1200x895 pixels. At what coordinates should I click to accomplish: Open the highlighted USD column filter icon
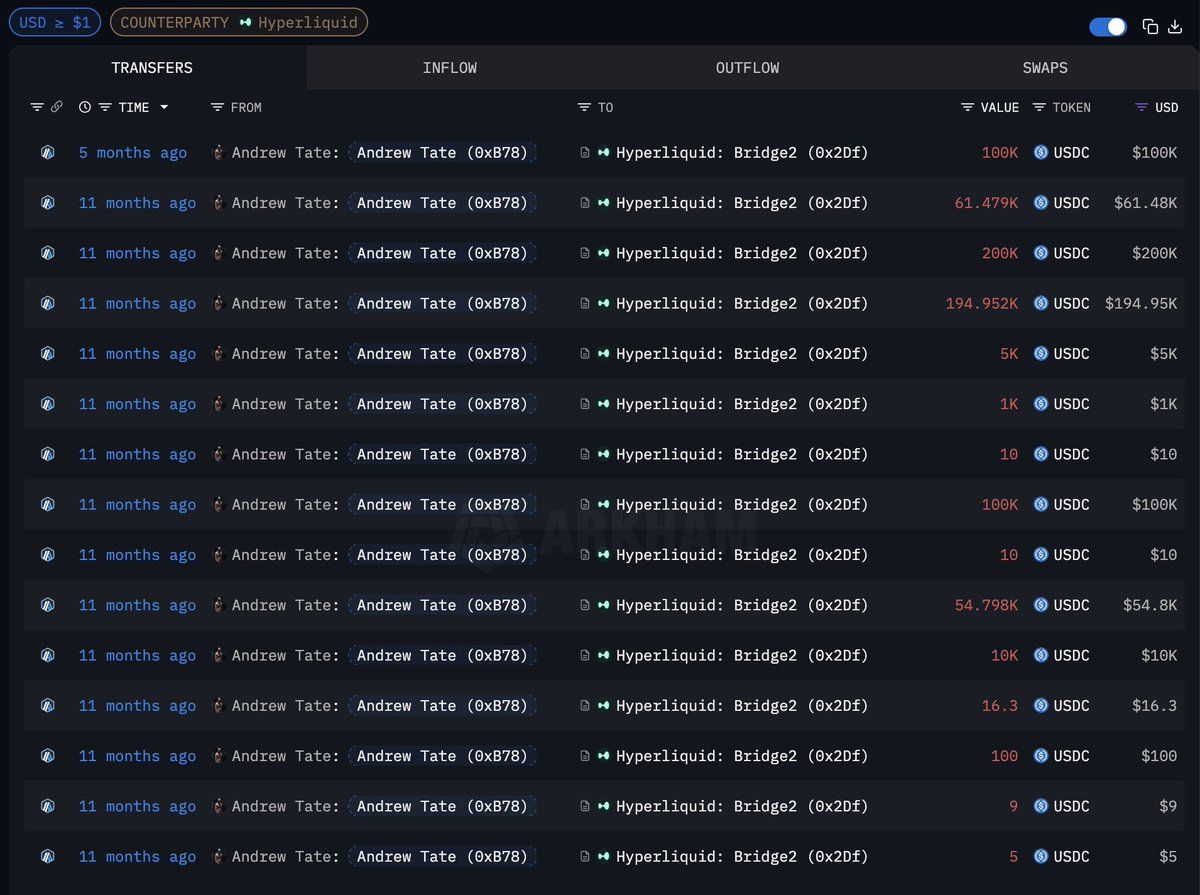(x=1140, y=107)
